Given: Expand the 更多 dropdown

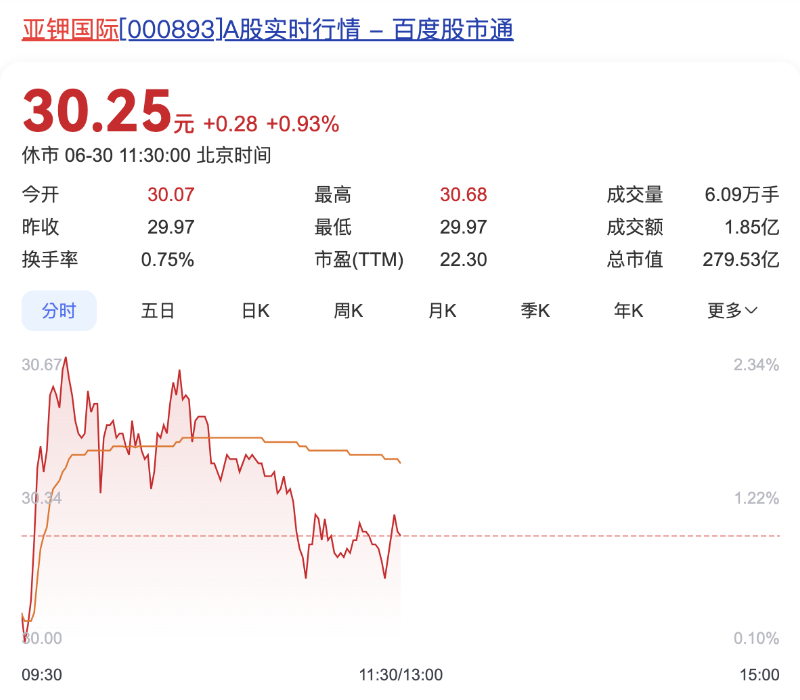Looking at the screenshot, I should [x=732, y=310].
